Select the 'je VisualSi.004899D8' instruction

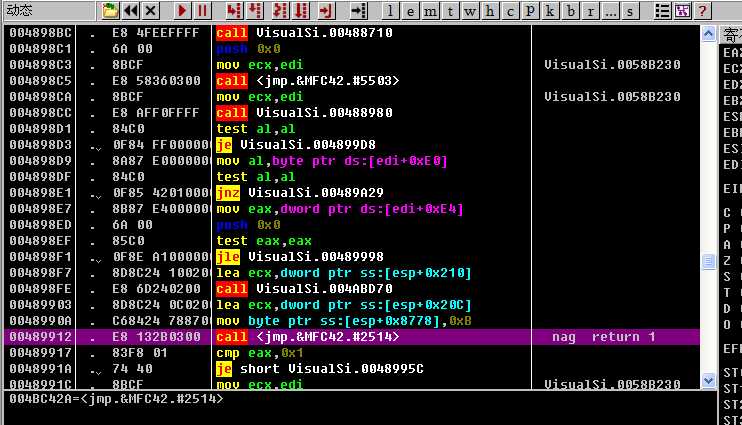(296, 145)
